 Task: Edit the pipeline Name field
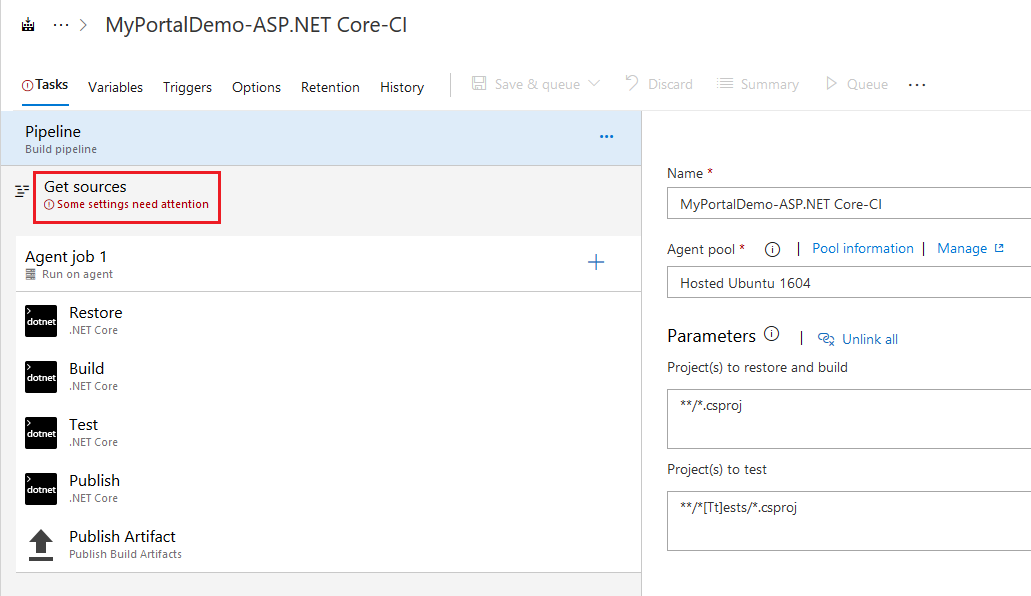click(849, 203)
